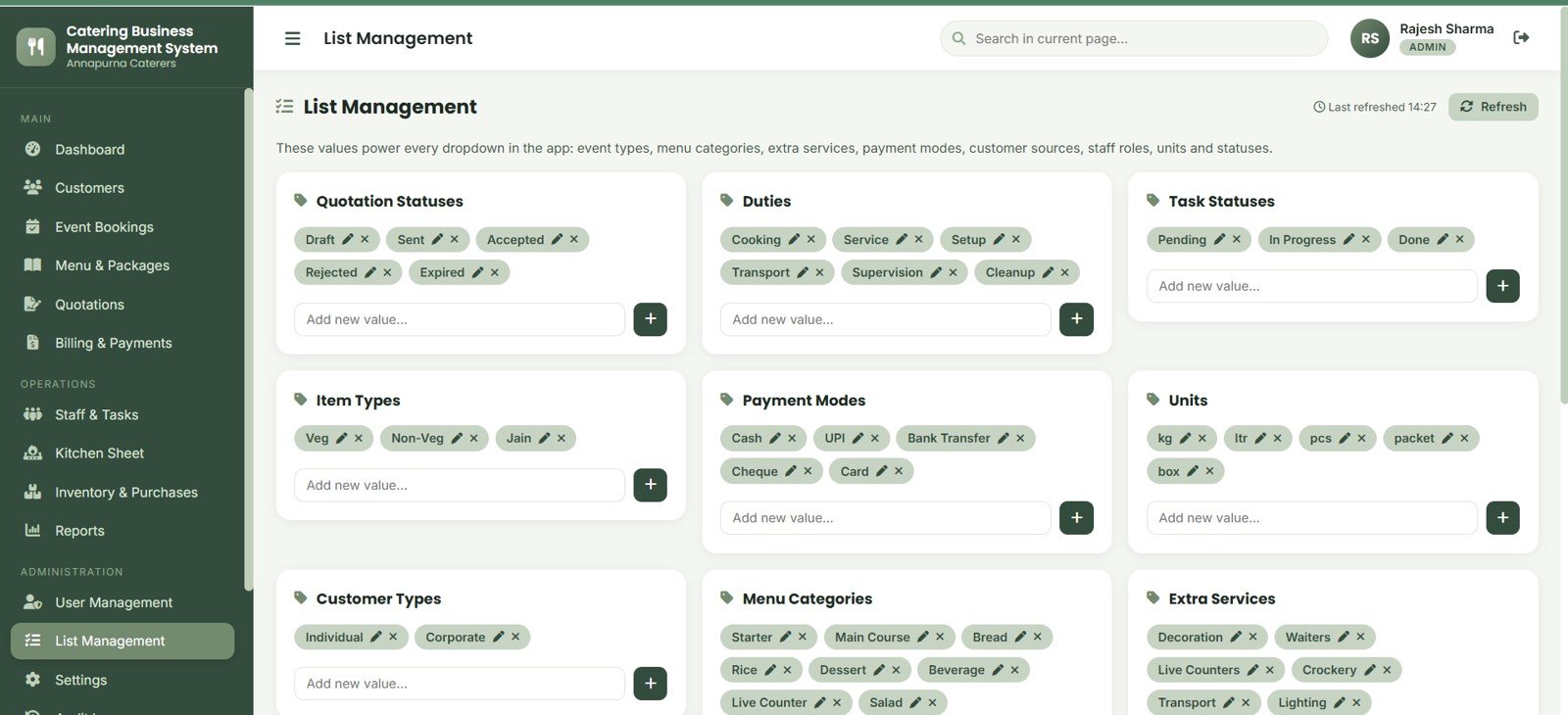Image resolution: width=1568 pixels, height=715 pixels.
Task: Remove the Dessert menu category
Action: click(x=896, y=670)
